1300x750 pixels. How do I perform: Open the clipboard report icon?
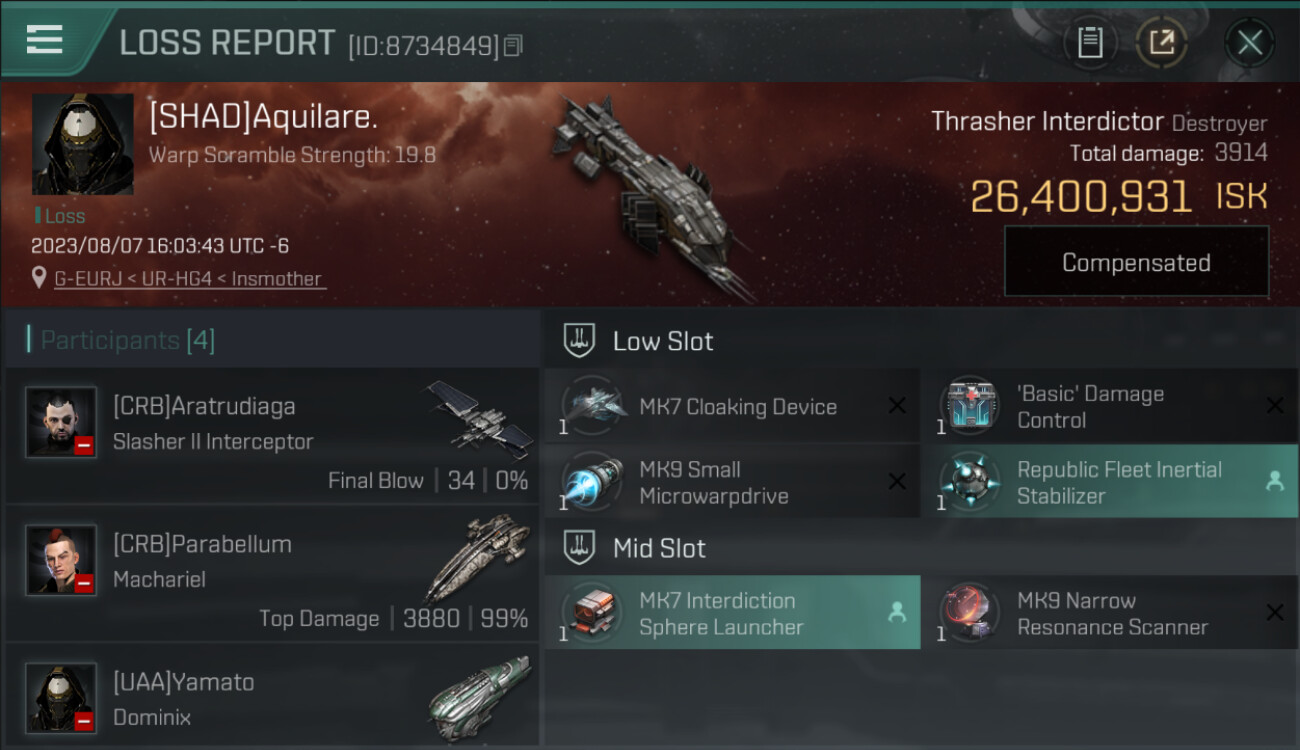click(1090, 43)
